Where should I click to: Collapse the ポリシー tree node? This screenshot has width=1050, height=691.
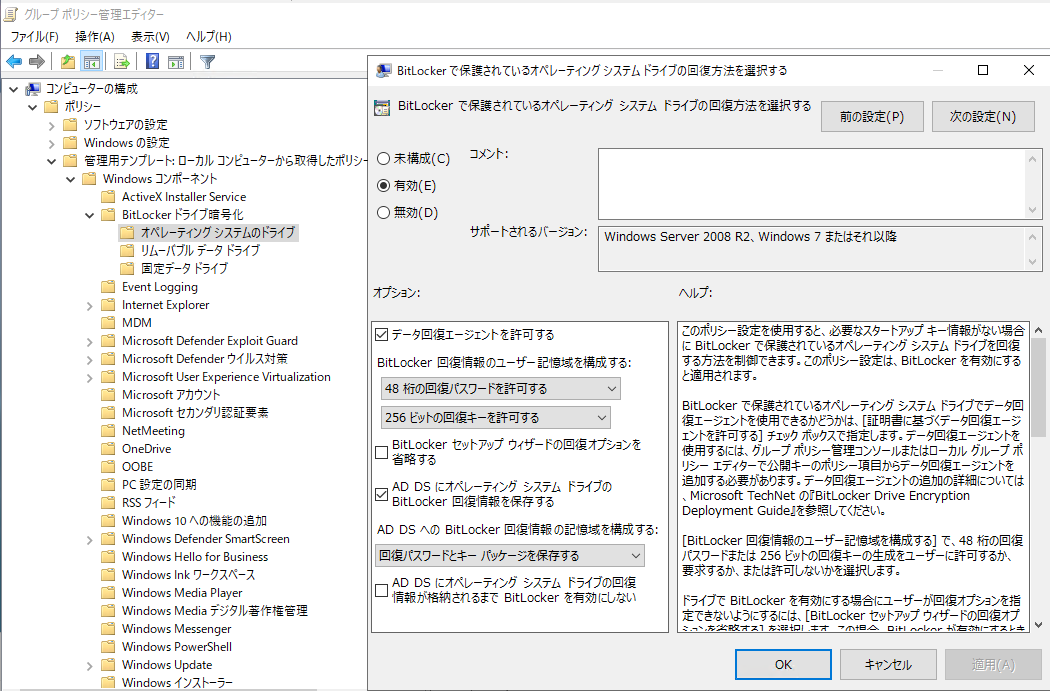[32, 107]
